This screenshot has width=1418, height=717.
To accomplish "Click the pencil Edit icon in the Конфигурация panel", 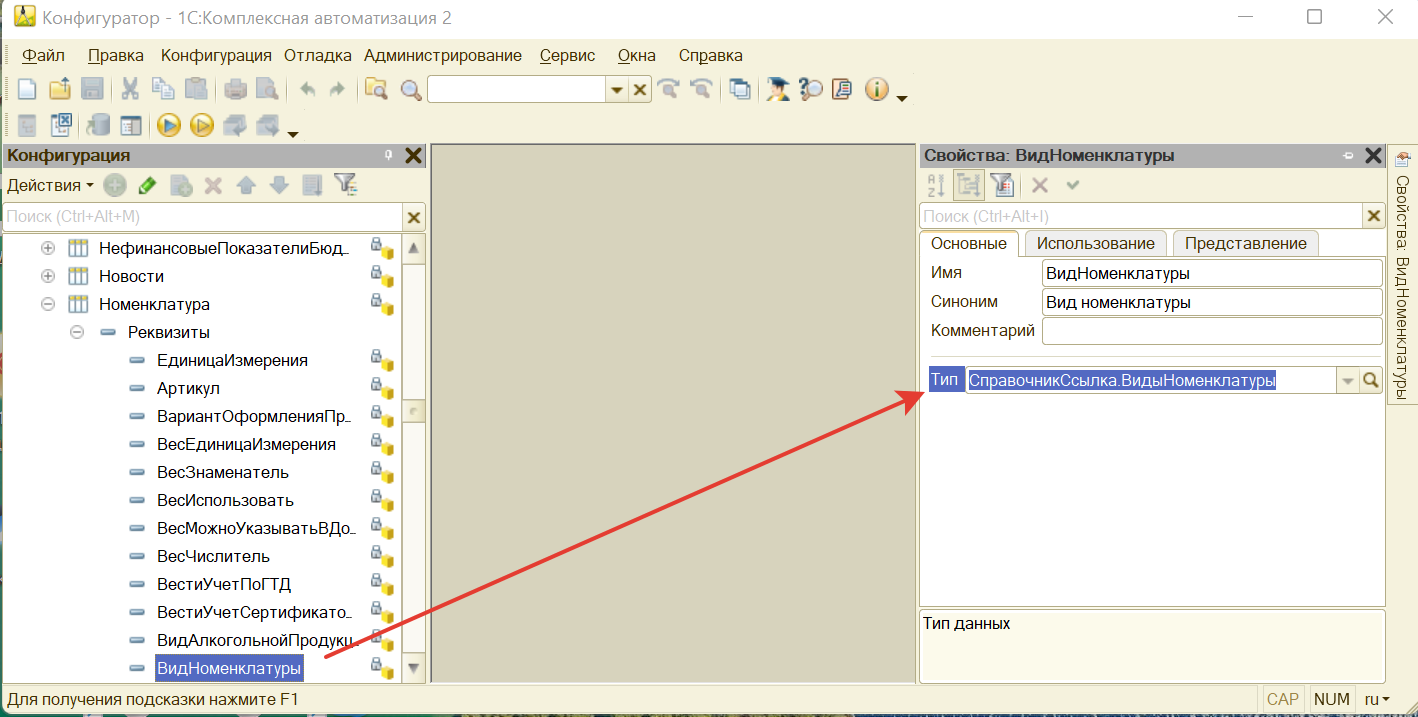I will coord(147,185).
